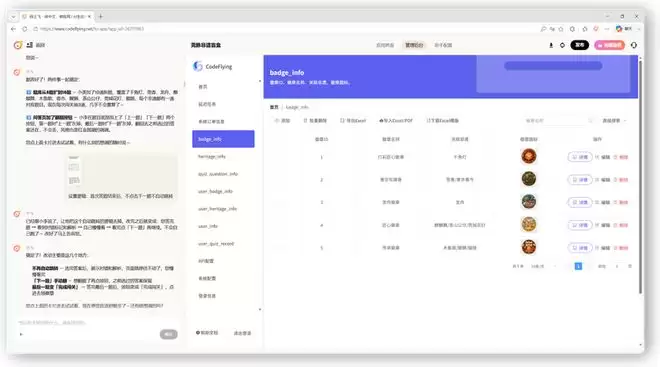
Task: Reload the page with the browser refresh icon
Action: [x=25, y=29]
